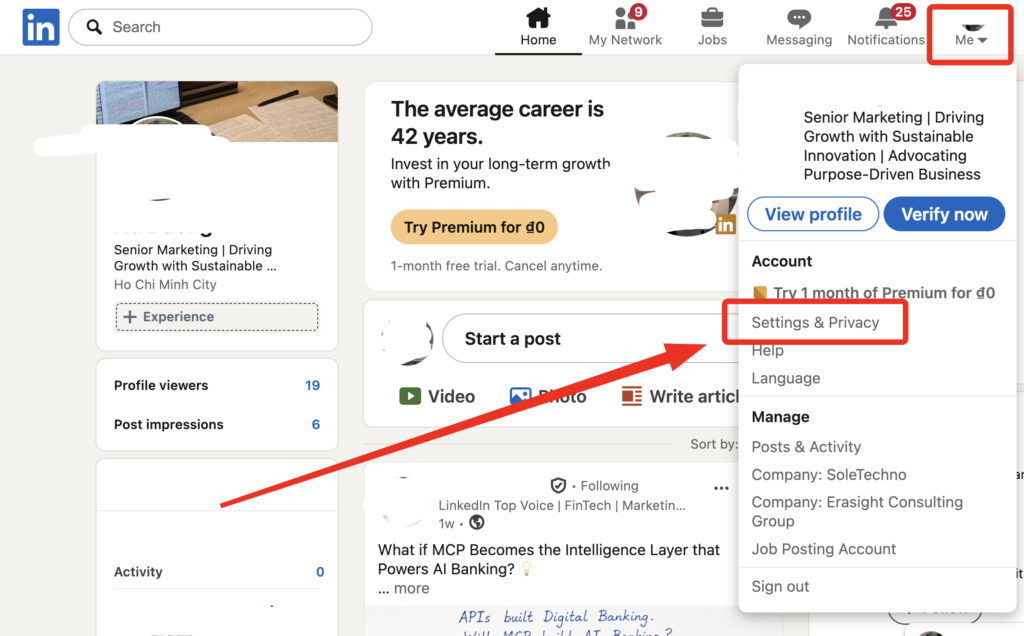The width and height of the screenshot is (1024, 636).
Task: Click the Photo post icon
Action: point(520,396)
